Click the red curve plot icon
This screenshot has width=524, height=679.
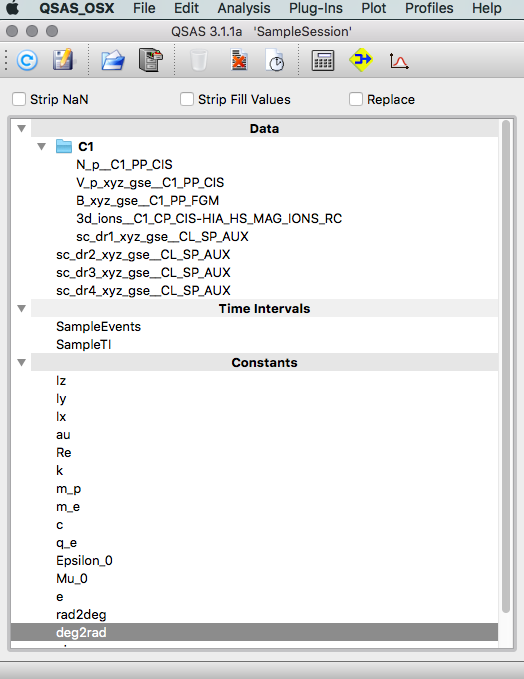(398, 61)
